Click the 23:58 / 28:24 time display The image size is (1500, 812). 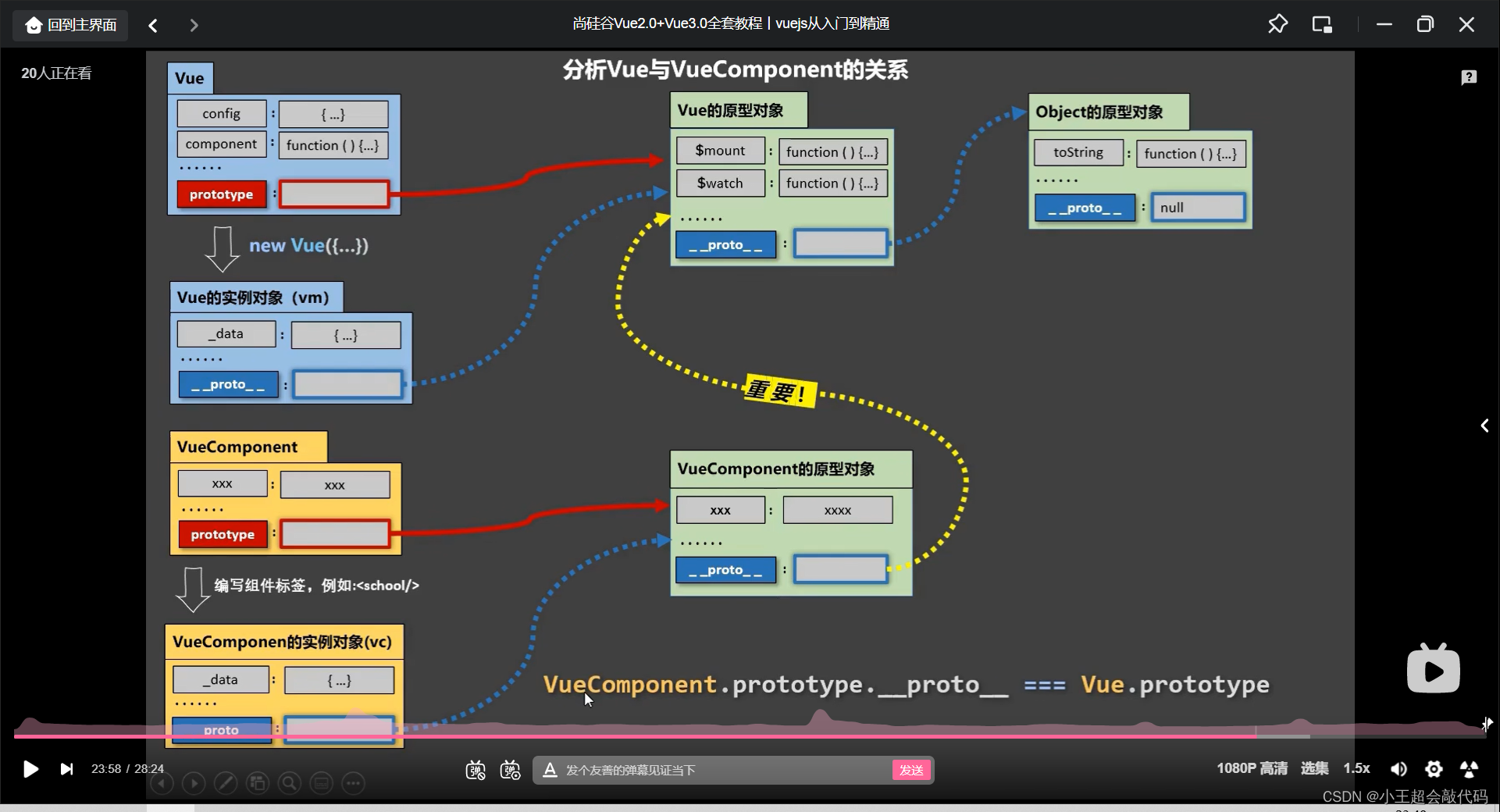(x=127, y=769)
